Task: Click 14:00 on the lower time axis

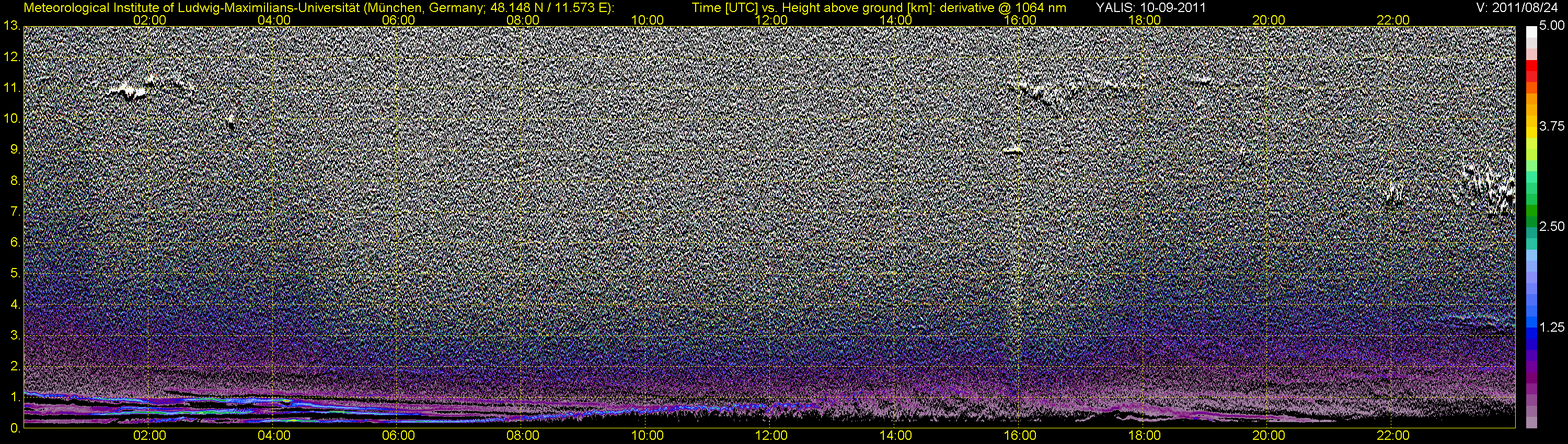Action: pyautogui.click(x=896, y=436)
